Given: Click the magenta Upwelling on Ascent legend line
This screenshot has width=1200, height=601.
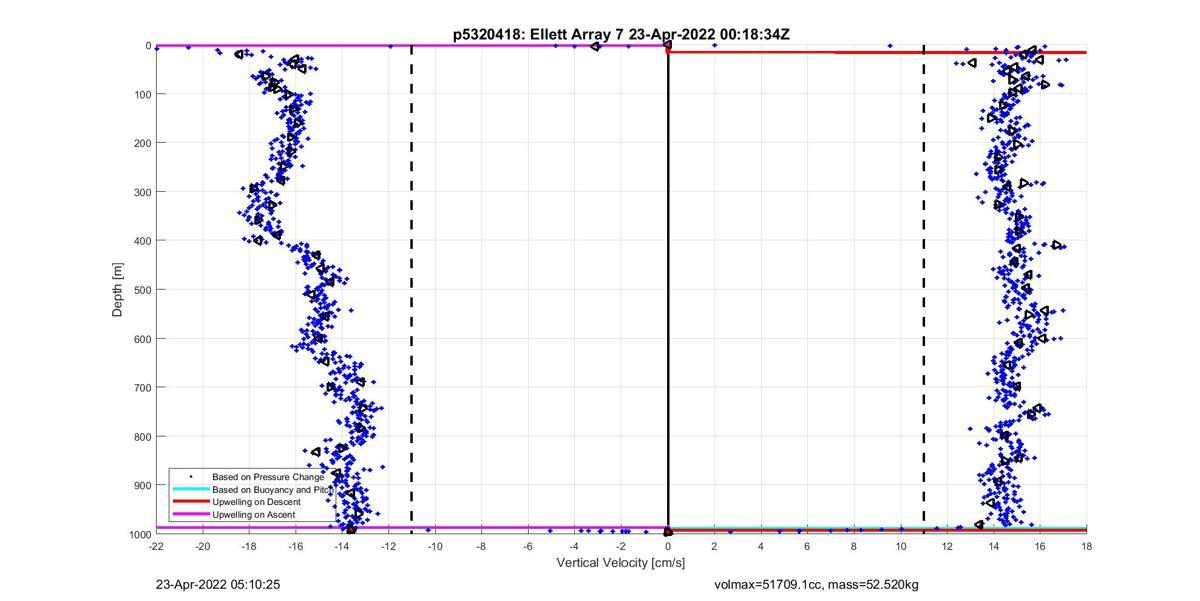Looking at the screenshot, I should [x=190, y=514].
